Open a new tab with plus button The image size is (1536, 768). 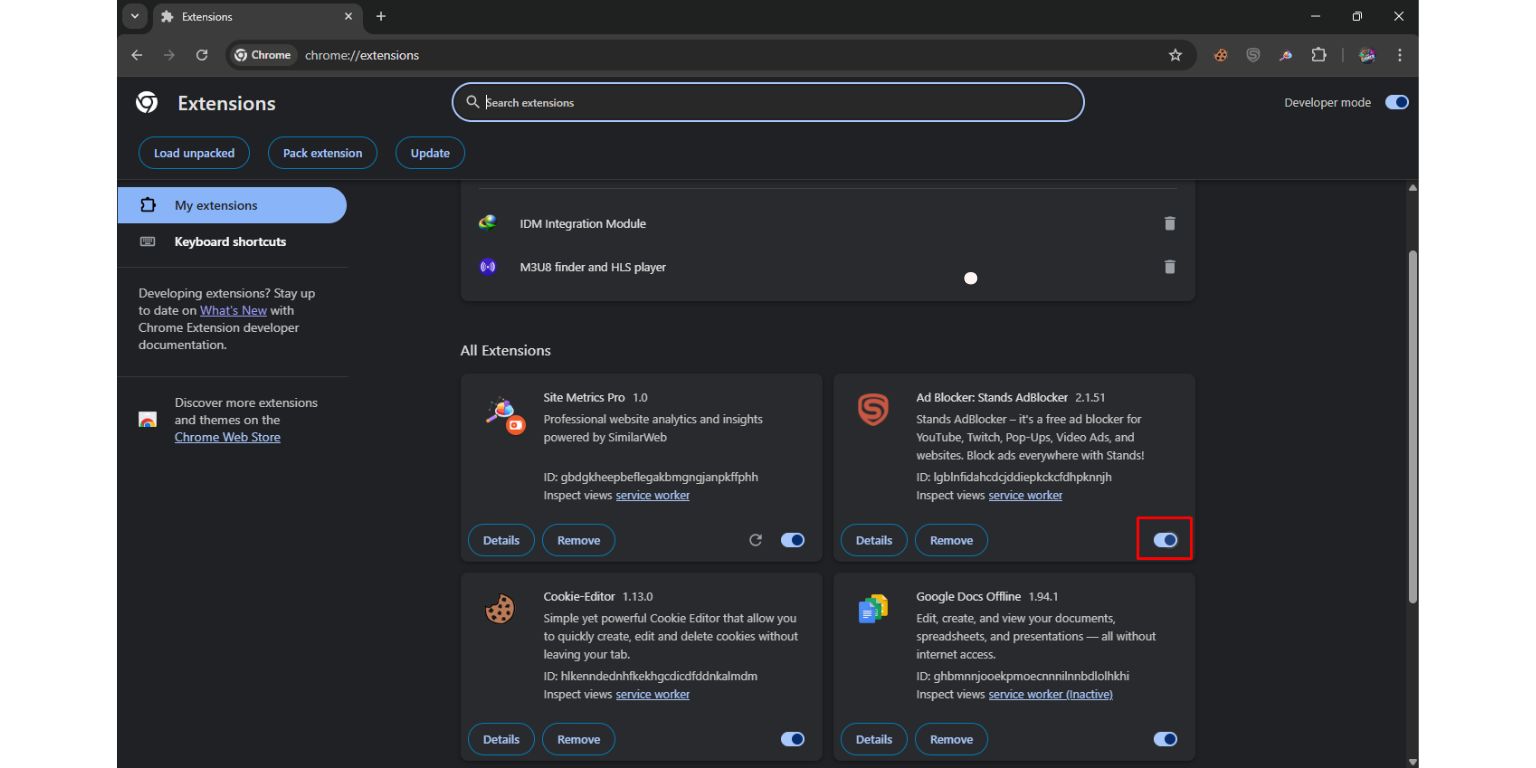(x=381, y=16)
